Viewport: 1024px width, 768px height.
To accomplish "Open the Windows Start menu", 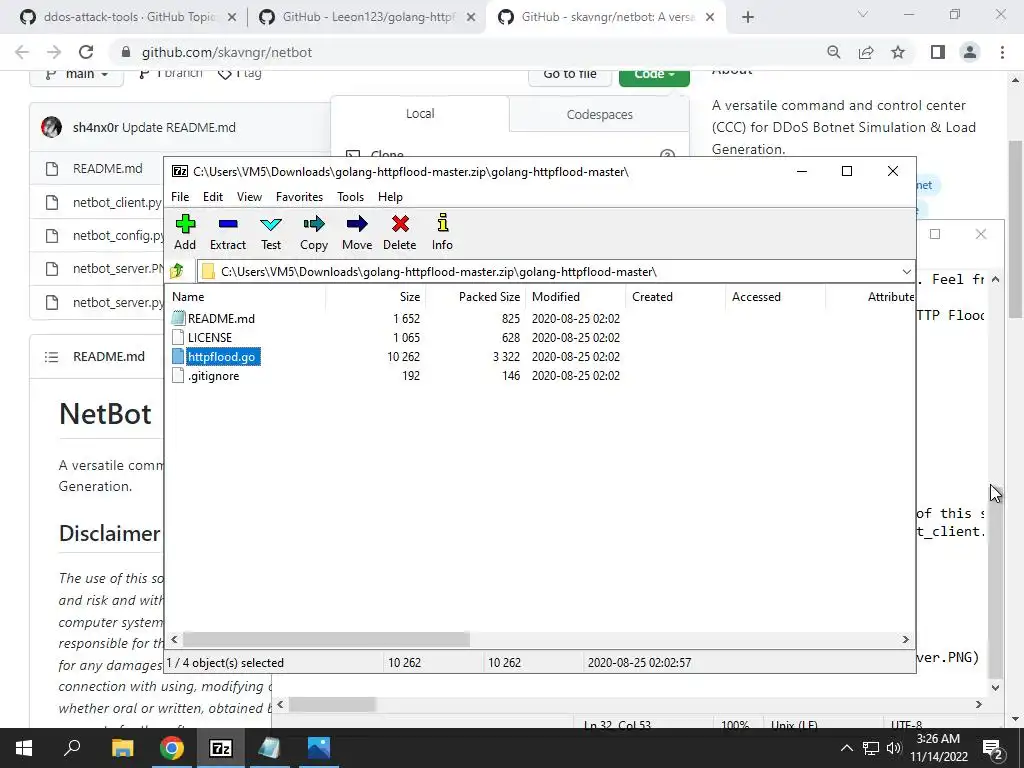I will (24, 748).
